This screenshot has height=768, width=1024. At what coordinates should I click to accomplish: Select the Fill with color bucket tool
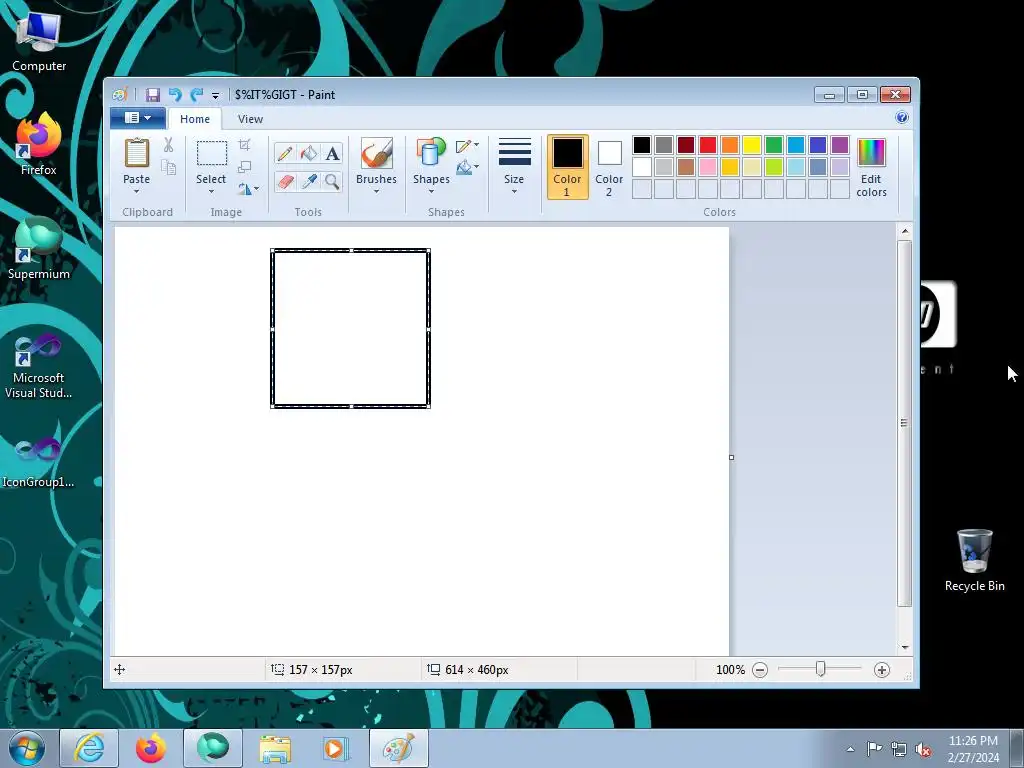pos(308,153)
